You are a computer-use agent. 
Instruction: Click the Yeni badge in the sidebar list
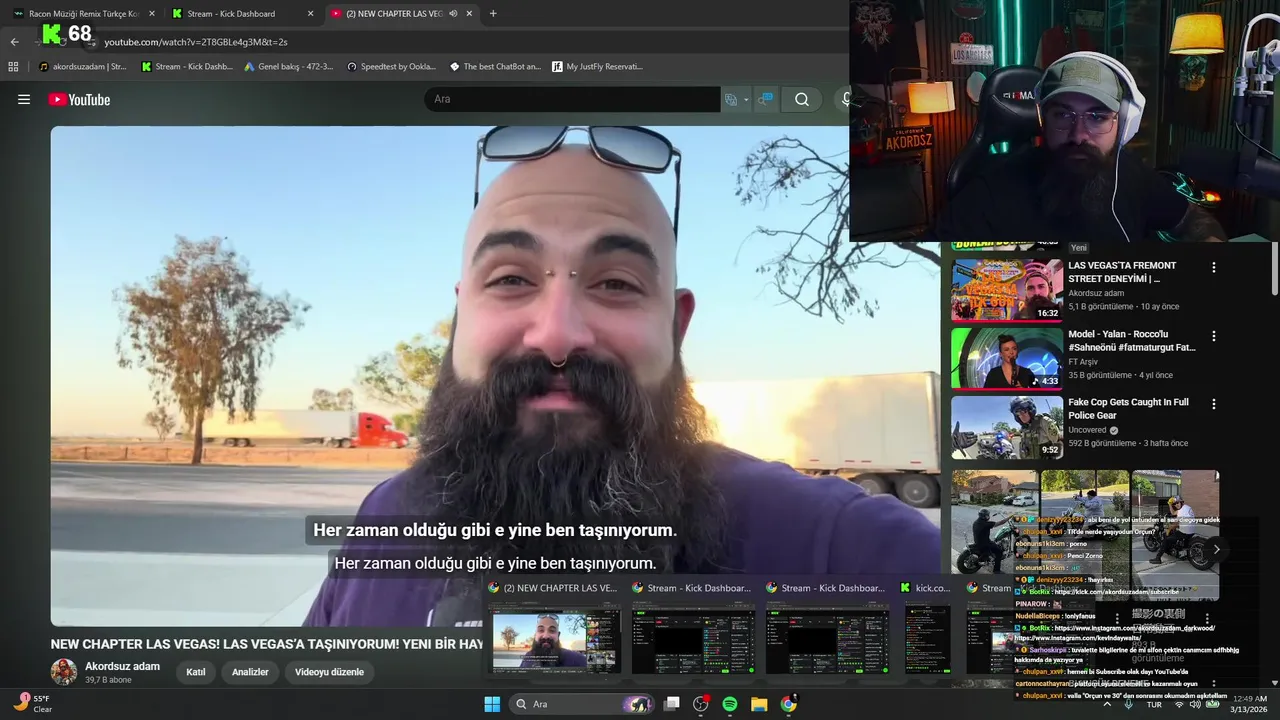click(1079, 247)
